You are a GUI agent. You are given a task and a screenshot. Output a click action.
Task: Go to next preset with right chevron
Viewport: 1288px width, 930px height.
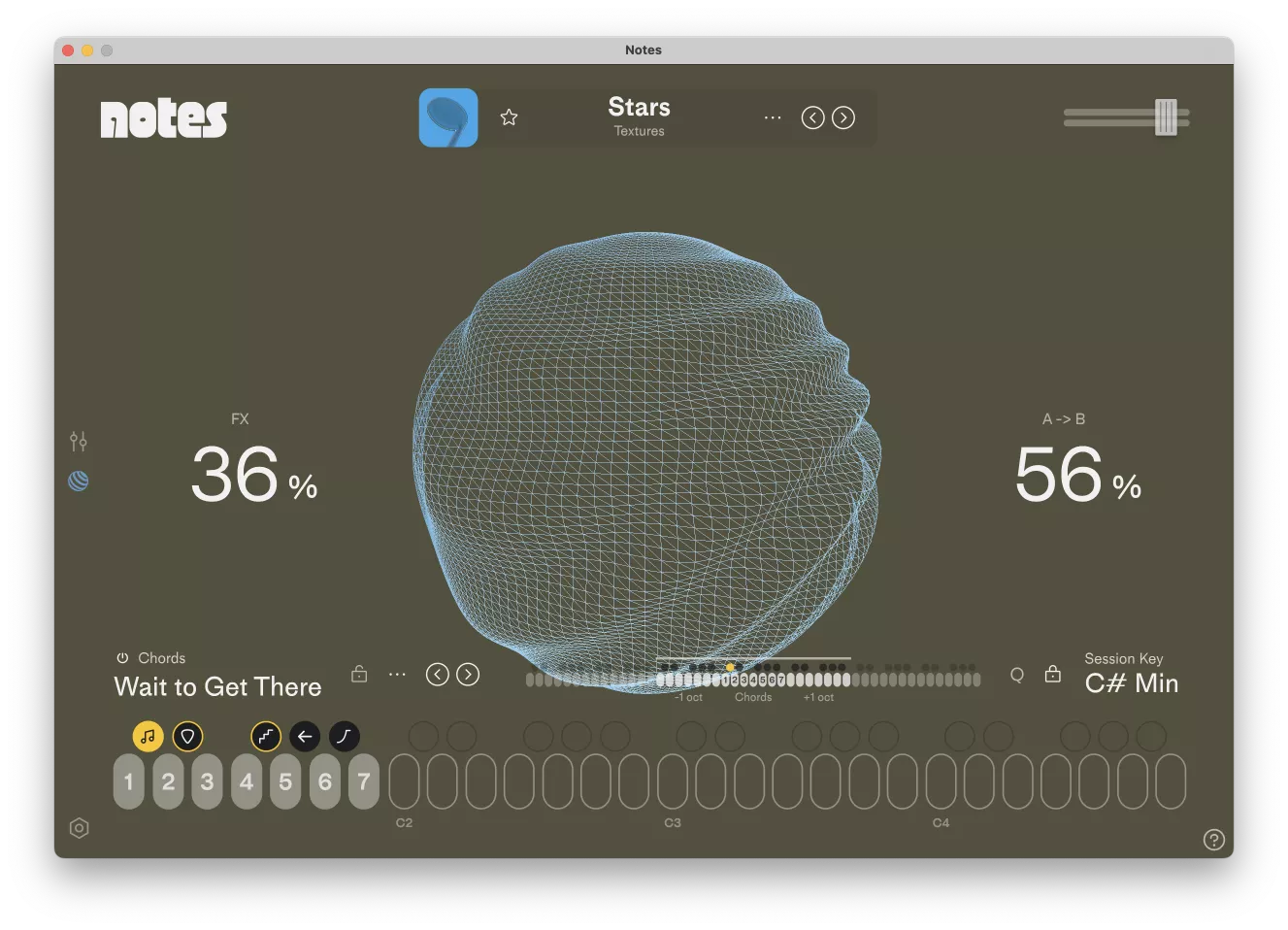[x=842, y=117]
